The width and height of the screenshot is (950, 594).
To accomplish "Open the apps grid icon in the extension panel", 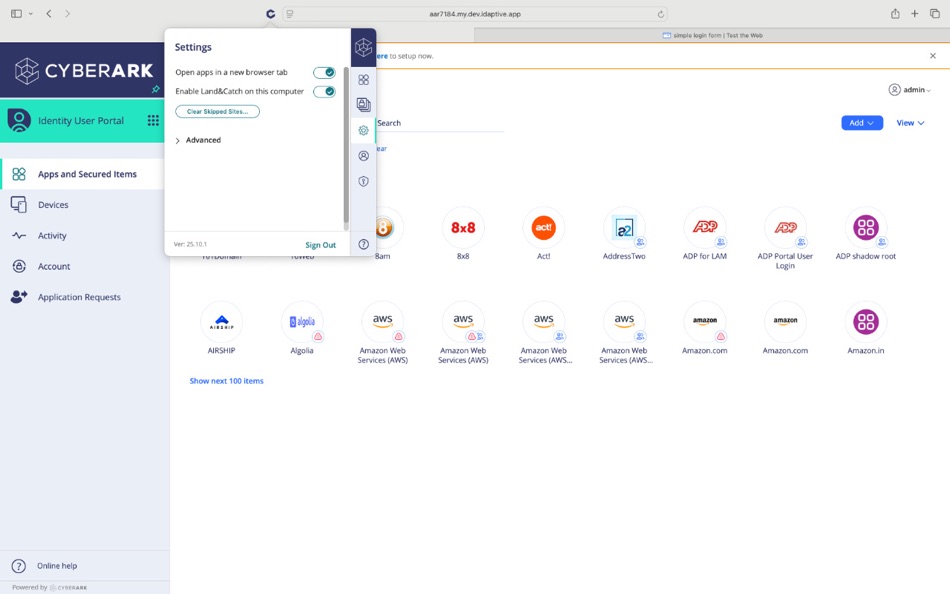I will pyautogui.click(x=363, y=79).
